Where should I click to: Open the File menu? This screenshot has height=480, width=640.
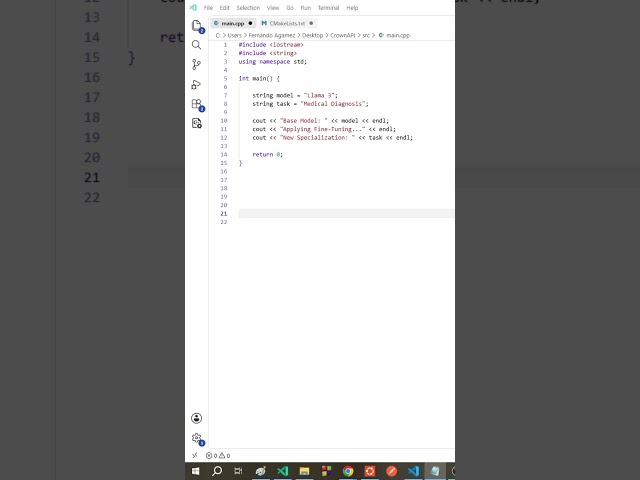[208, 8]
